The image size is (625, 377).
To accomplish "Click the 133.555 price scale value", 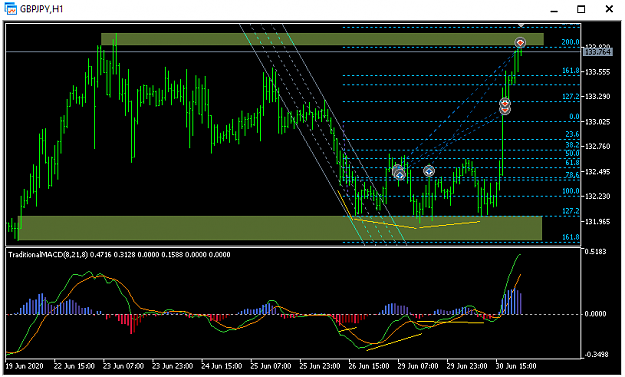I will [597, 72].
